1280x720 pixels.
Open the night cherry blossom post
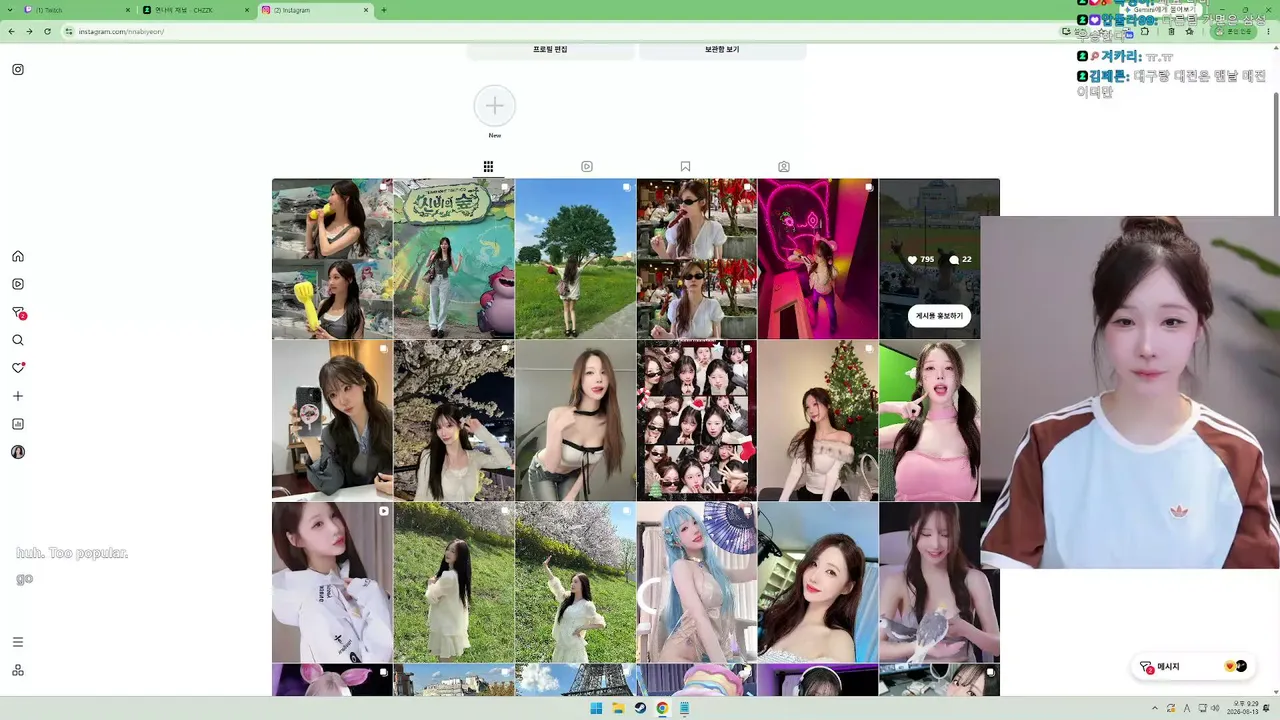454,420
